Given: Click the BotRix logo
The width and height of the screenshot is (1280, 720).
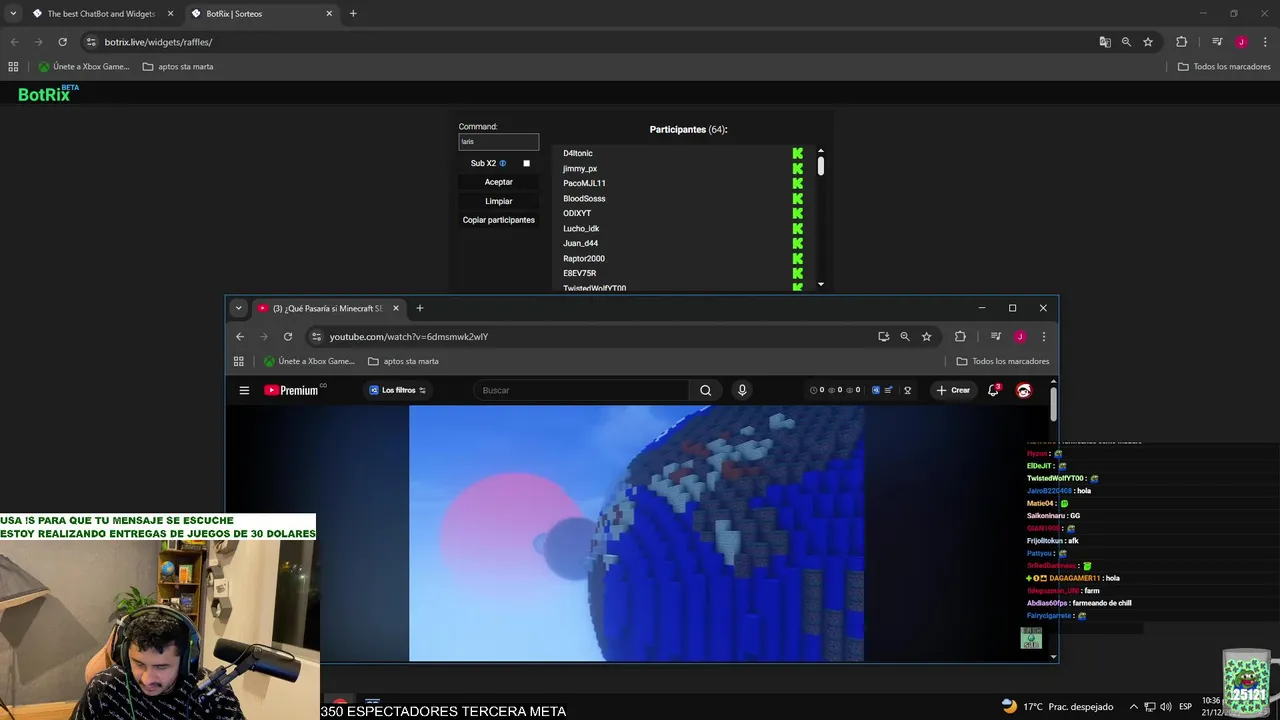Looking at the screenshot, I should pyautogui.click(x=47, y=93).
